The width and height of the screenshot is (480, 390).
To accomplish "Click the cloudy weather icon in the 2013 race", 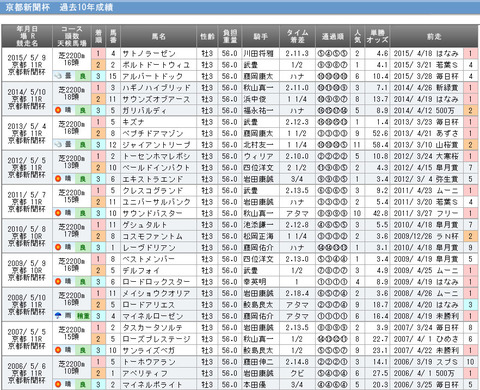I will [58, 145].
